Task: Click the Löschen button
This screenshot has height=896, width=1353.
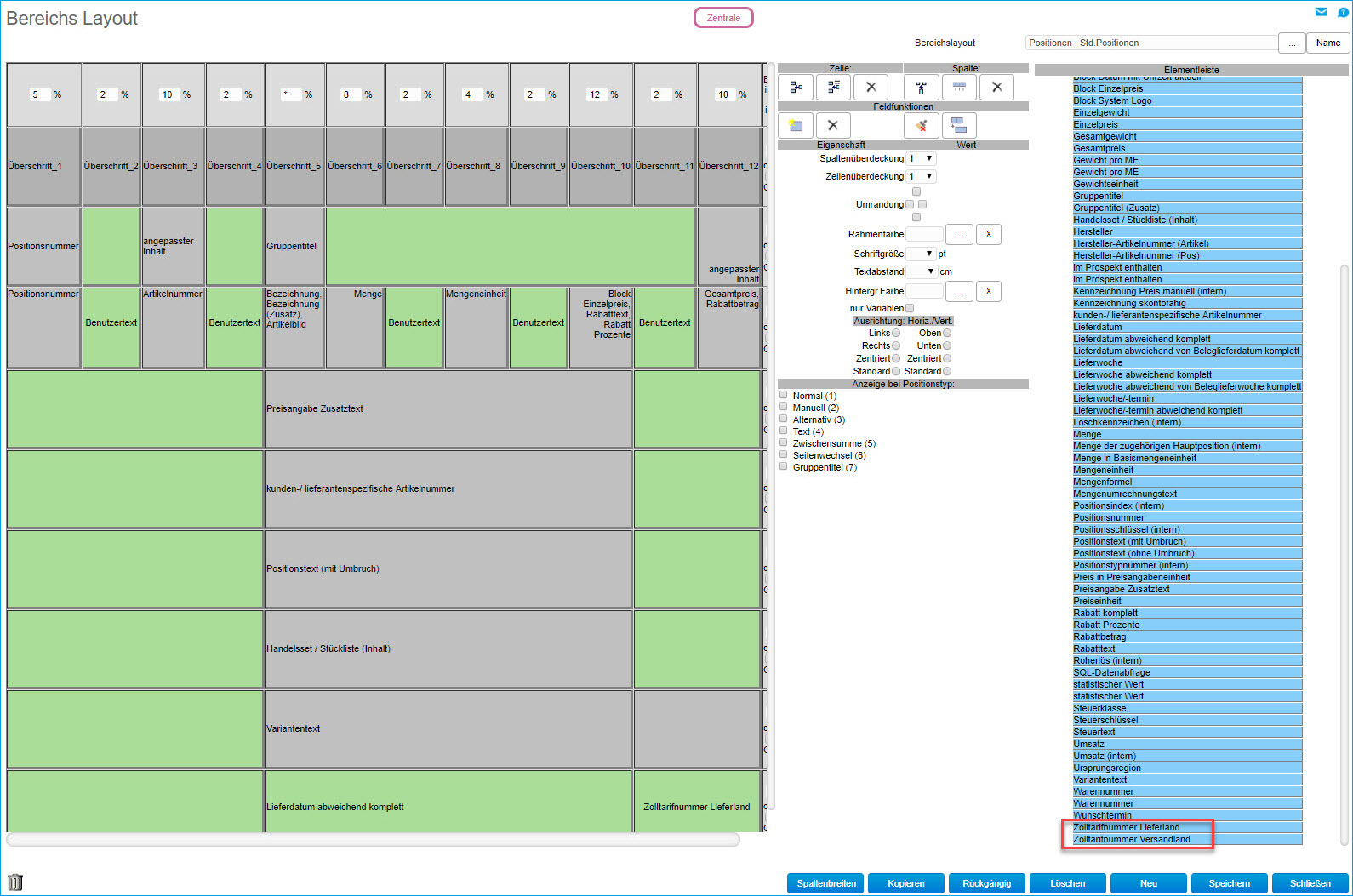Action: tap(1068, 883)
